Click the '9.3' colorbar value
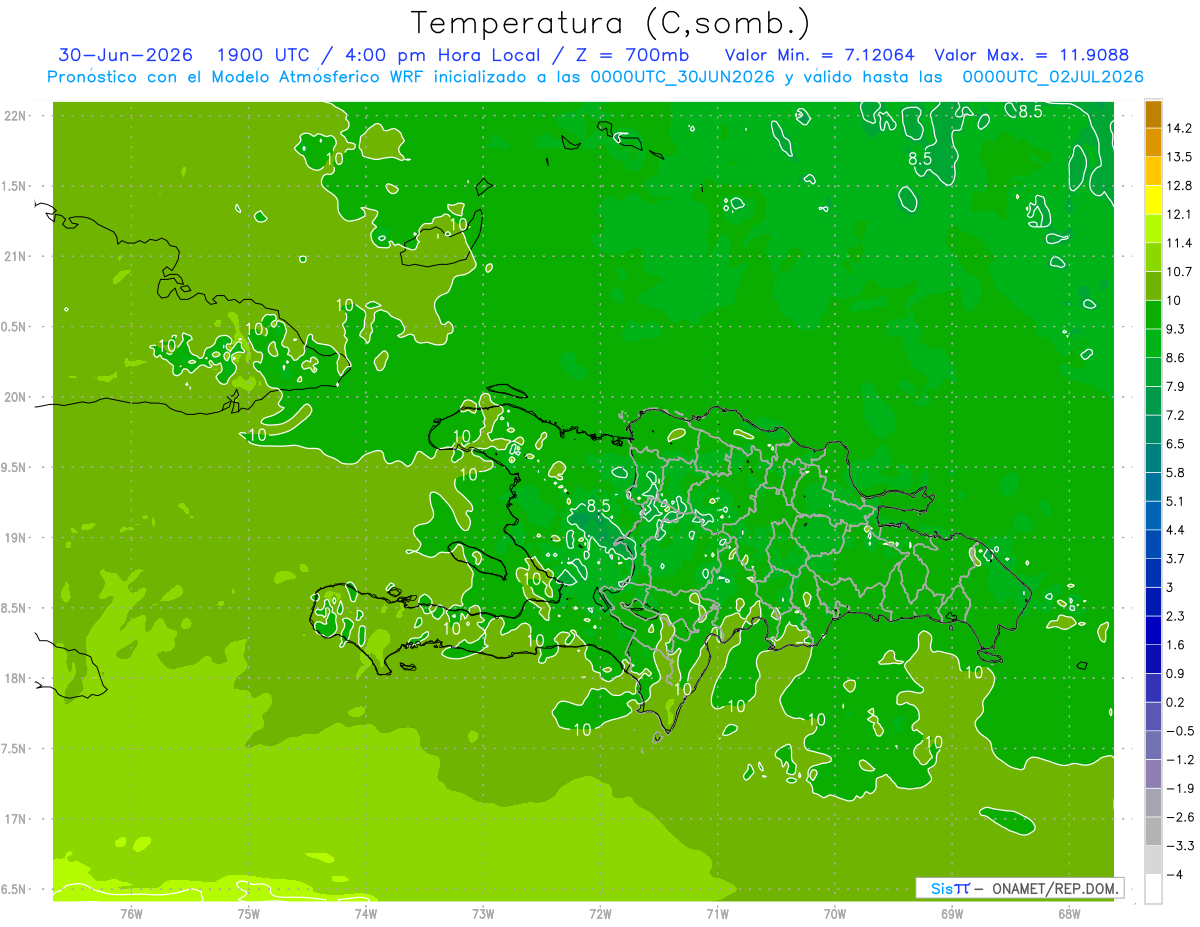This screenshot has width=1200, height=927. (x=1176, y=329)
